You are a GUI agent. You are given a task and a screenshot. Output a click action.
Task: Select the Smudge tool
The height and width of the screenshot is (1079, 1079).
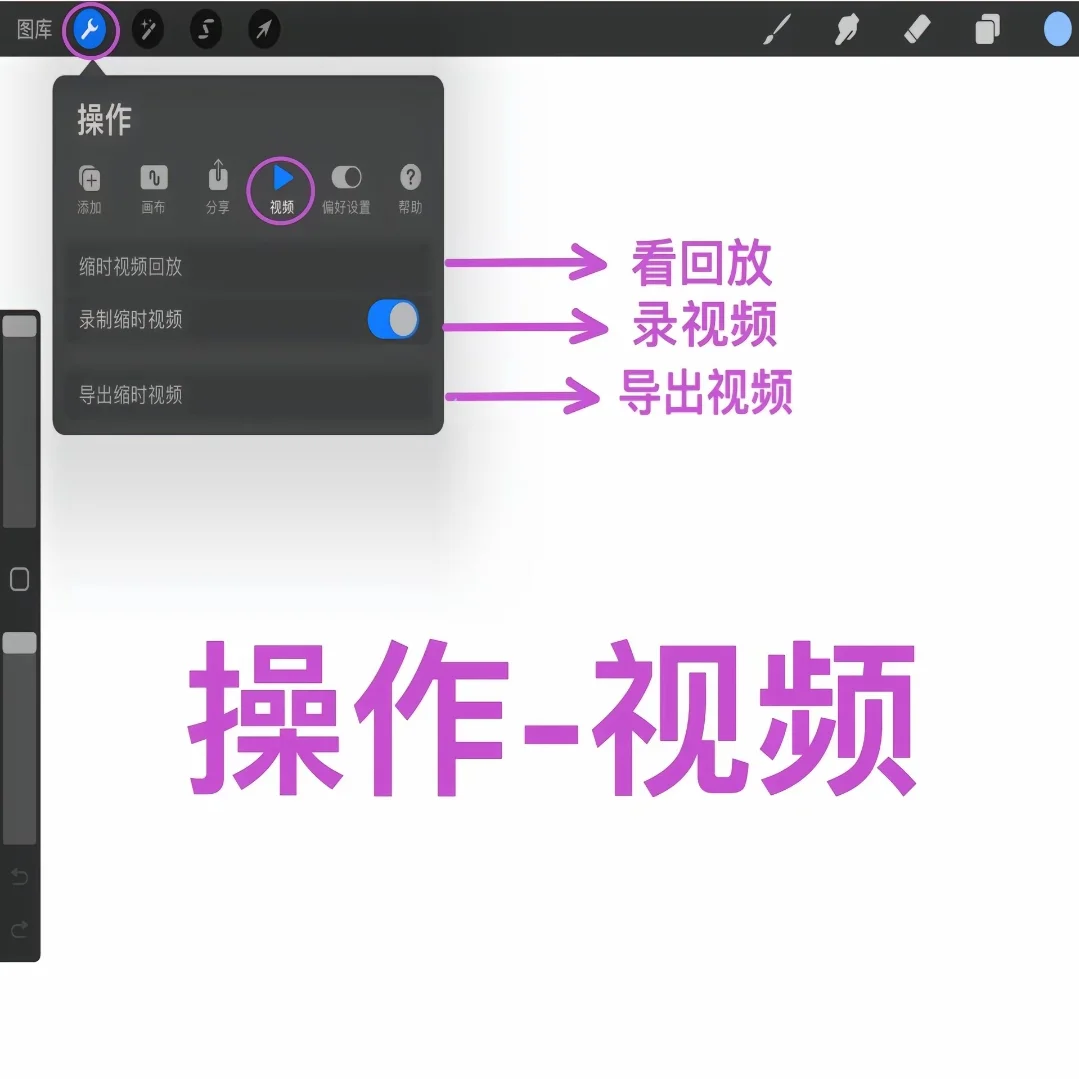(846, 29)
